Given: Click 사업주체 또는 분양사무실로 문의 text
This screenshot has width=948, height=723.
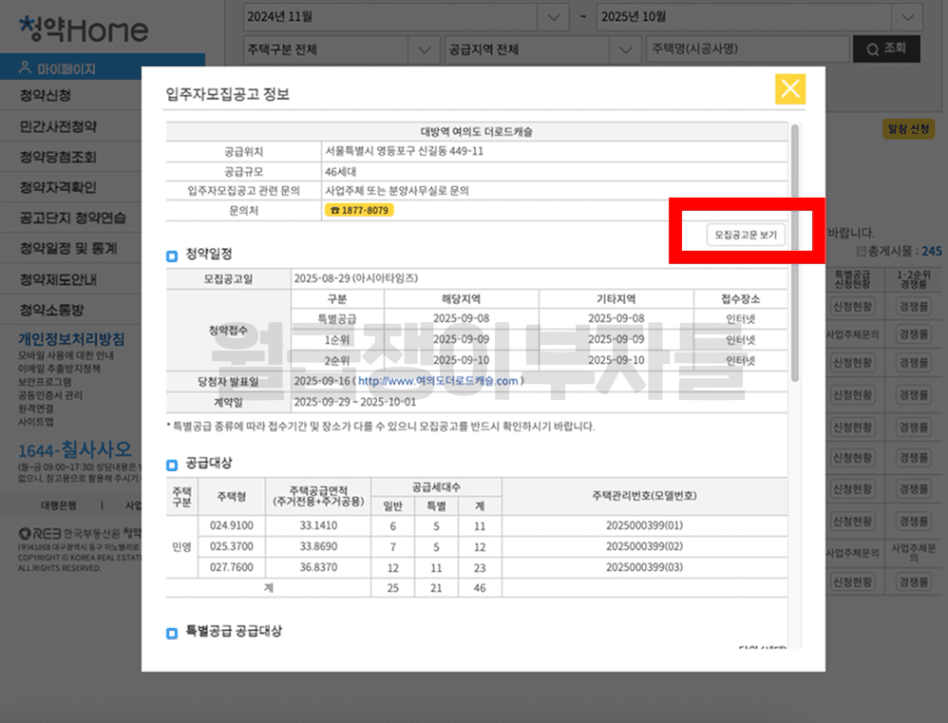Looking at the screenshot, I should (397, 191).
